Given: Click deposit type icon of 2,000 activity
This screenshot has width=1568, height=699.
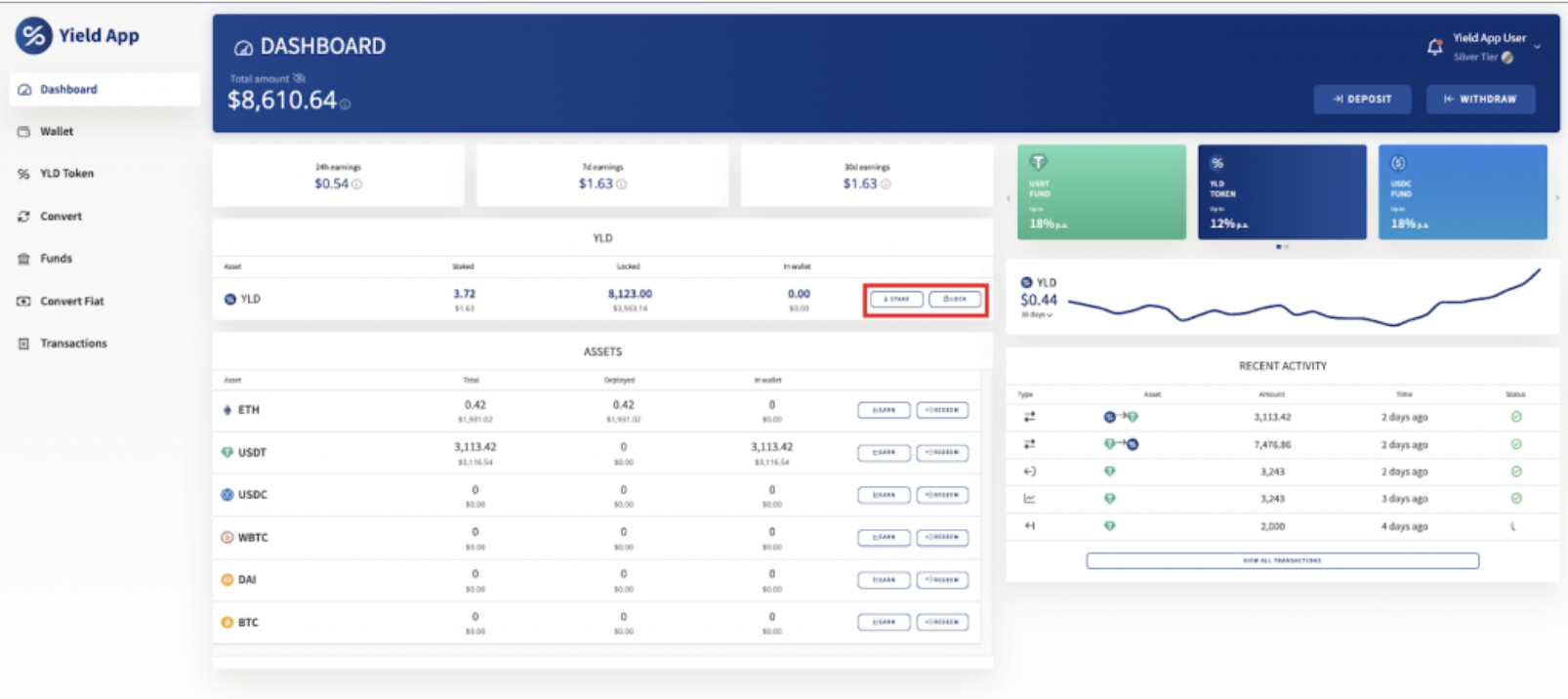Looking at the screenshot, I should [x=1029, y=526].
